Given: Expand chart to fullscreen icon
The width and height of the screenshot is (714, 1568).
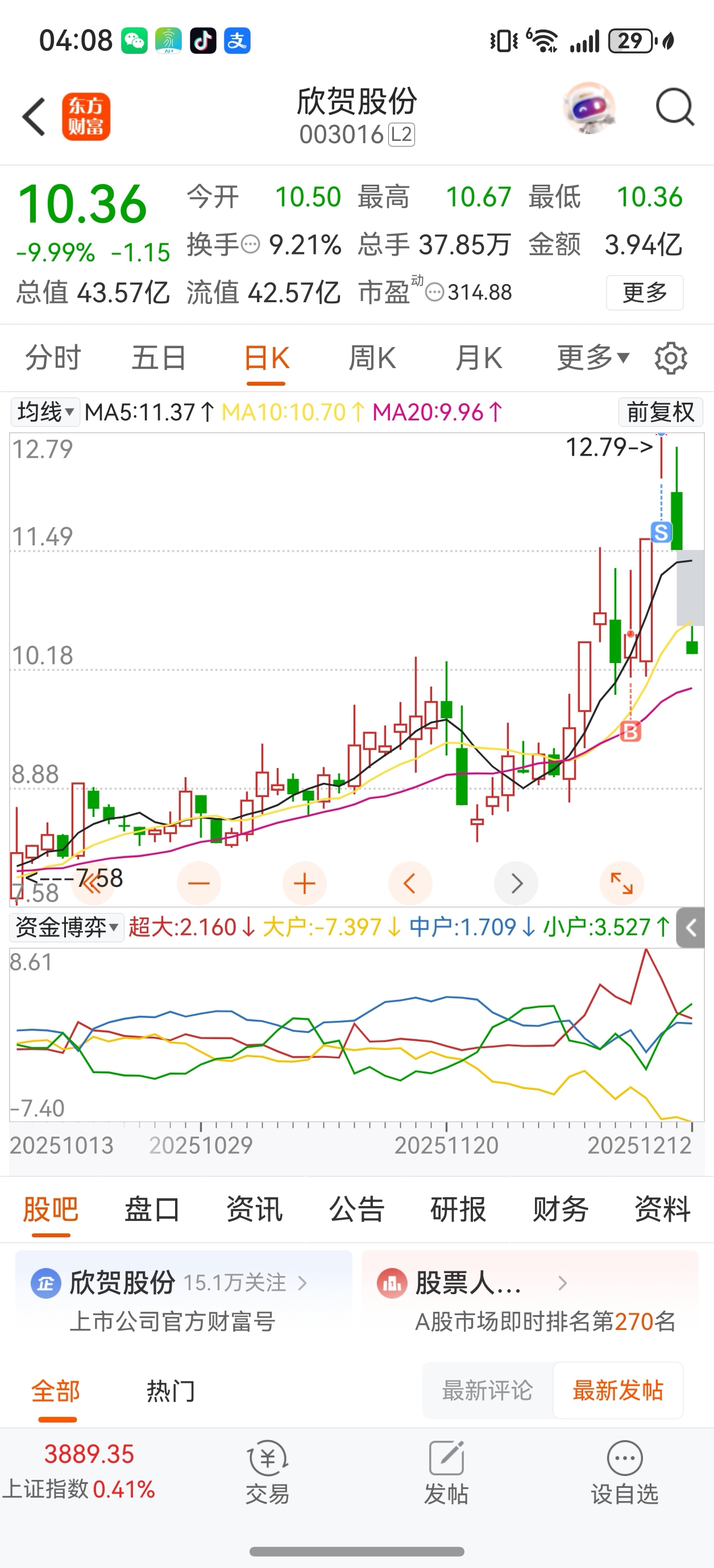Looking at the screenshot, I should coord(621,883).
